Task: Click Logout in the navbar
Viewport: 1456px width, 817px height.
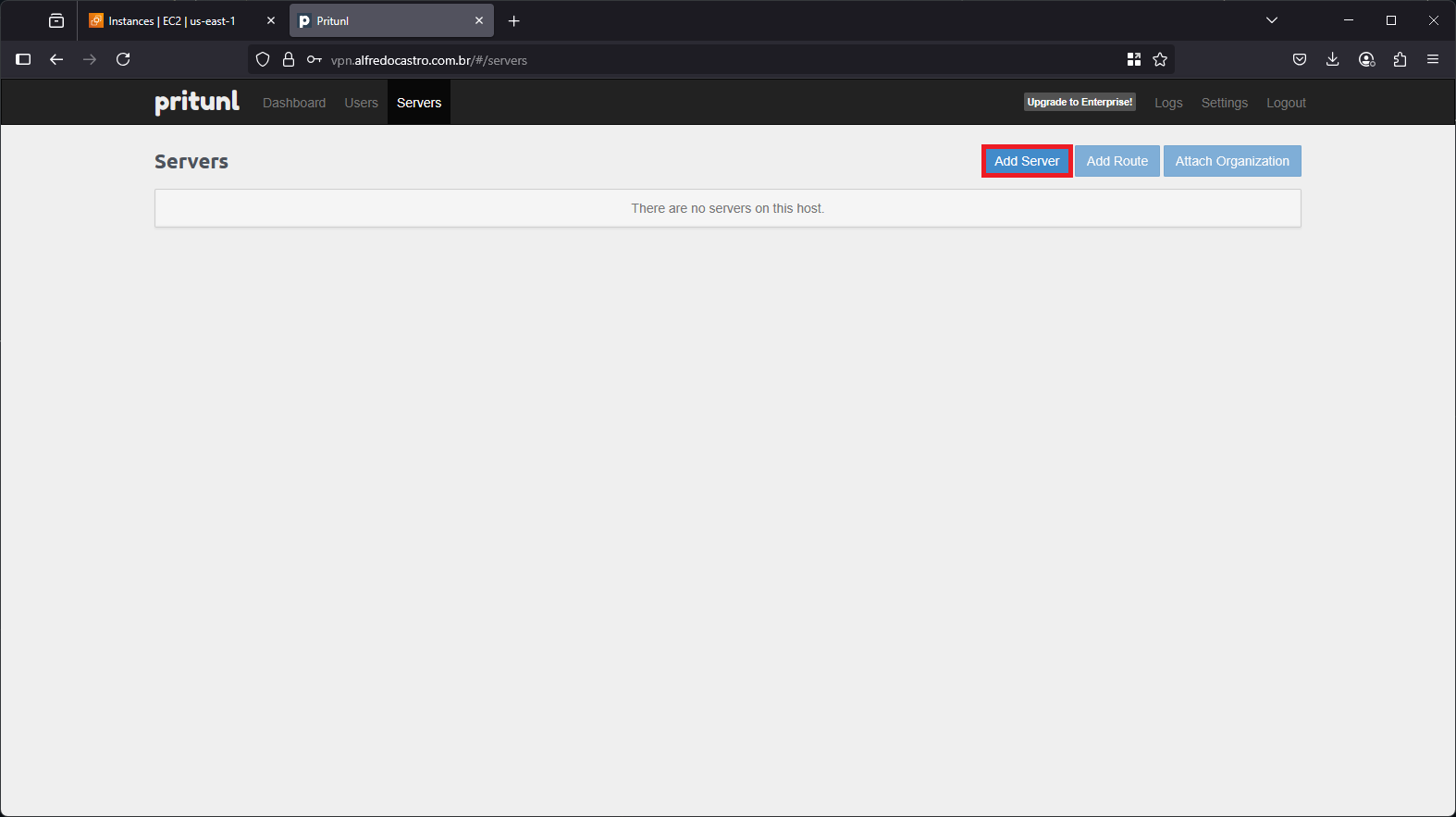Action: tap(1286, 103)
